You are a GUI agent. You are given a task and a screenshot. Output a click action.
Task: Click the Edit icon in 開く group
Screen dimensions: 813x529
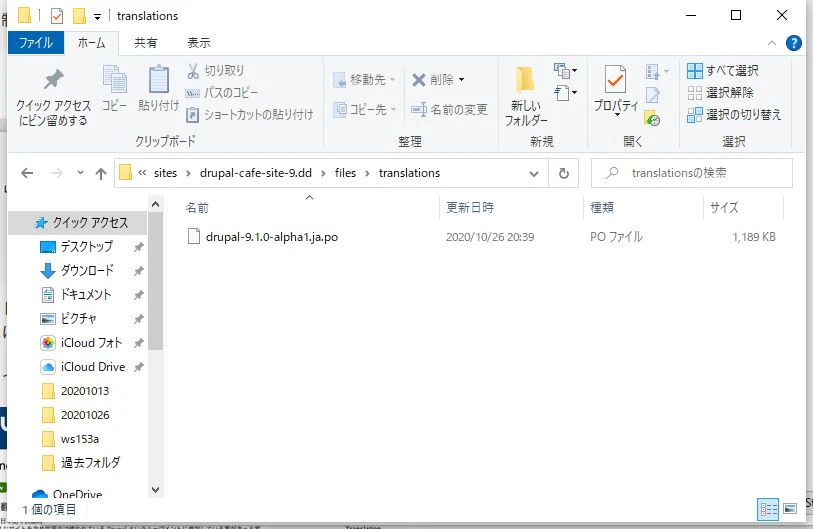click(x=653, y=95)
